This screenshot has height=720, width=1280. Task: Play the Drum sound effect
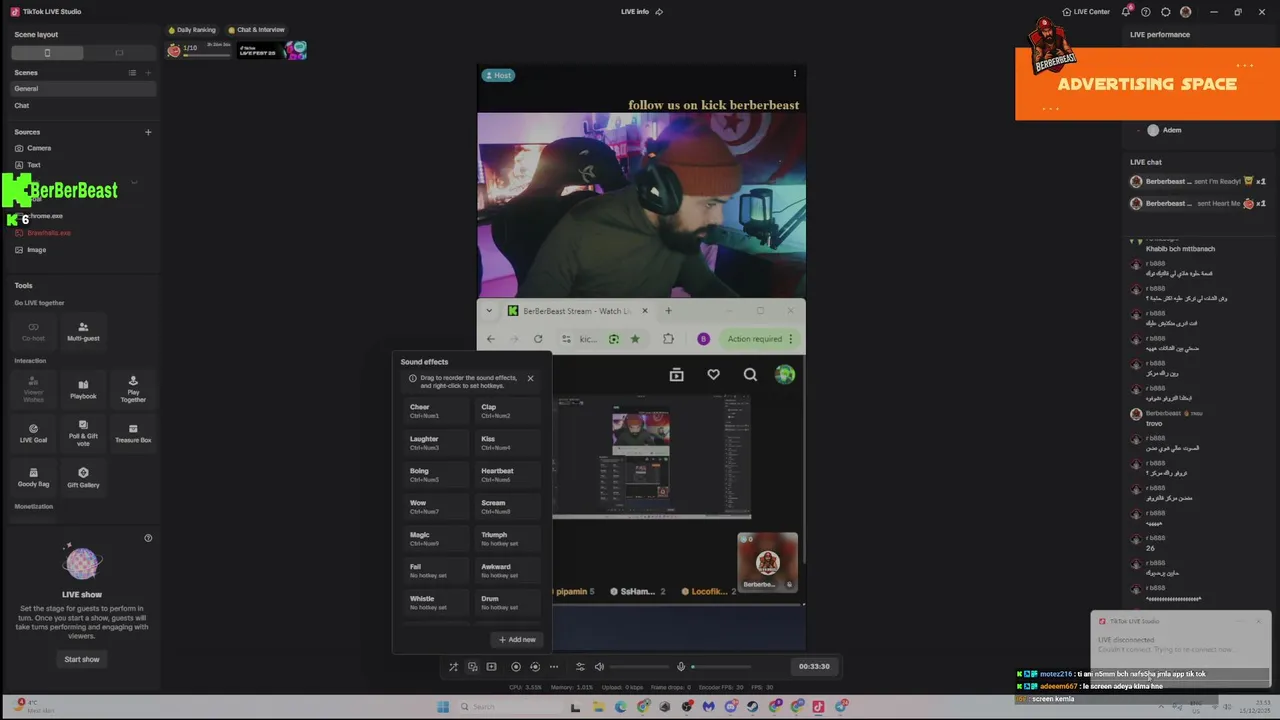(x=506, y=603)
